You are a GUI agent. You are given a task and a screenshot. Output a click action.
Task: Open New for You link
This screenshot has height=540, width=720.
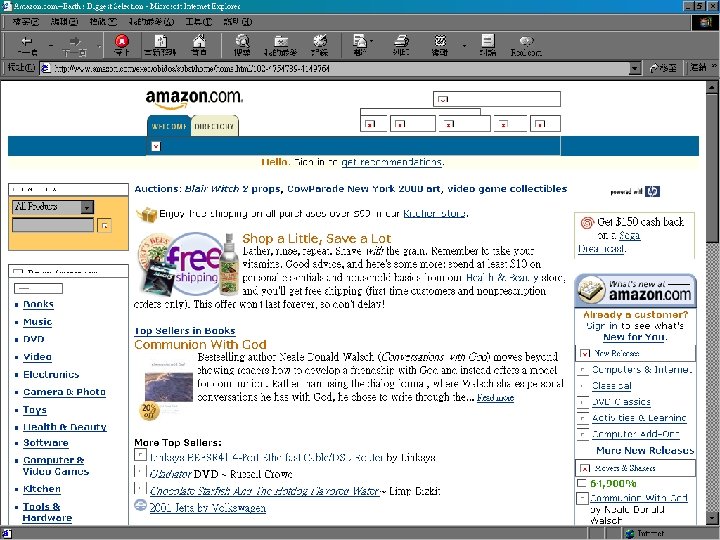point(635,337)
